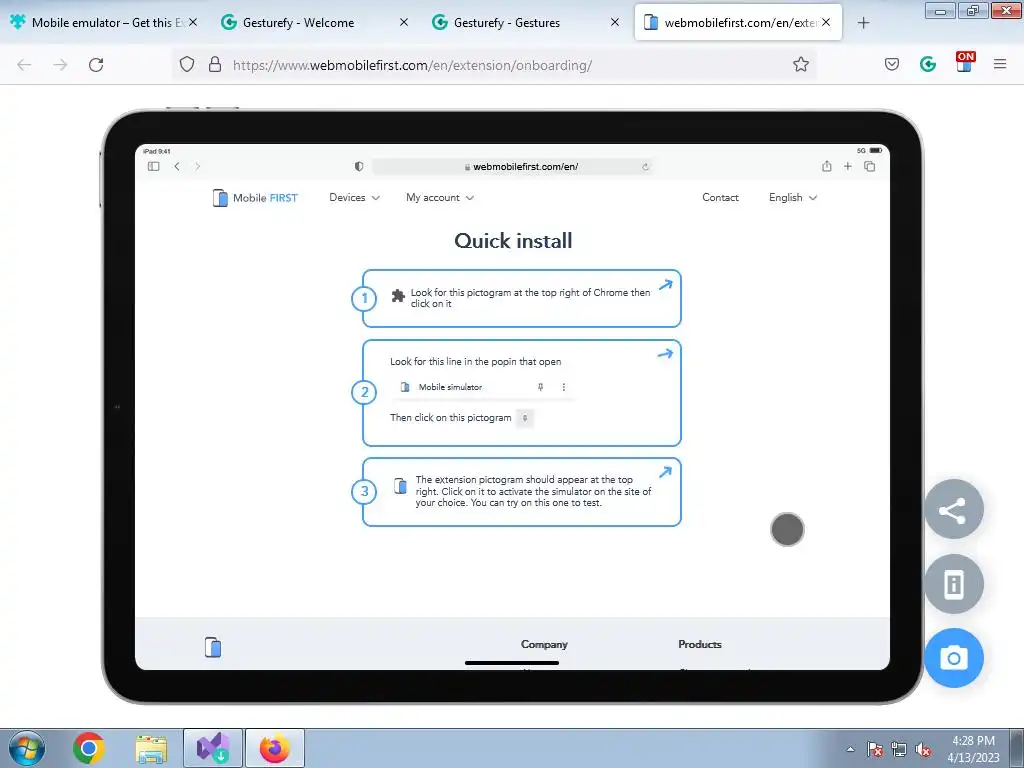Click the three-dot menu in Mobile simulator row
This screenshot has width=1024, height=768.
[x=564, y=387]
